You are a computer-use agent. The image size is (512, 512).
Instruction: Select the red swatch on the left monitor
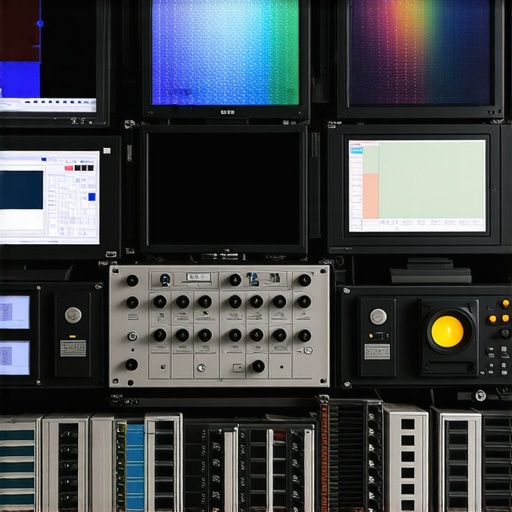click(x=69, y=168)
